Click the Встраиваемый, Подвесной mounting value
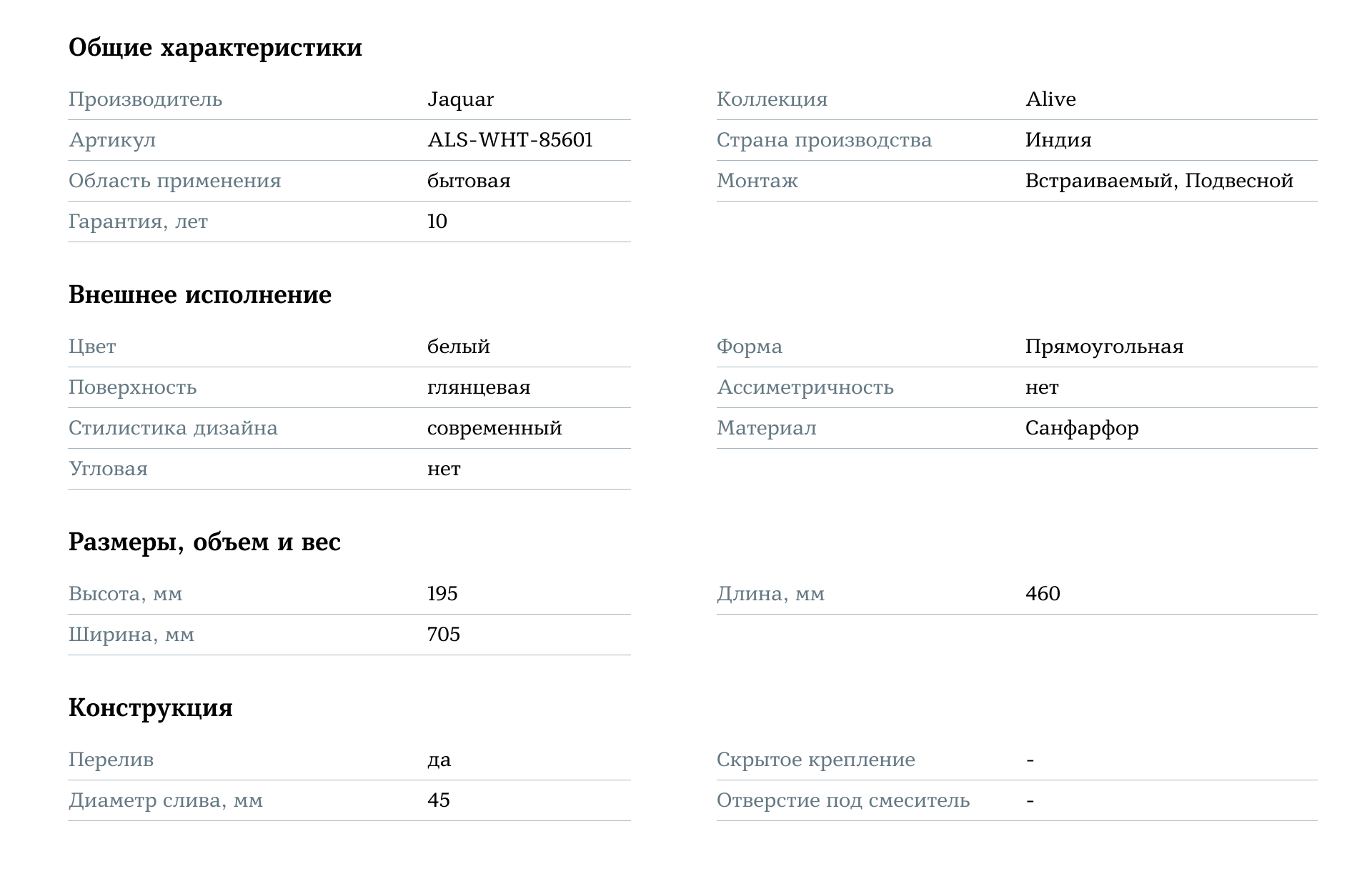This screenshot has width=1372, height=884. click(1159, 181)
